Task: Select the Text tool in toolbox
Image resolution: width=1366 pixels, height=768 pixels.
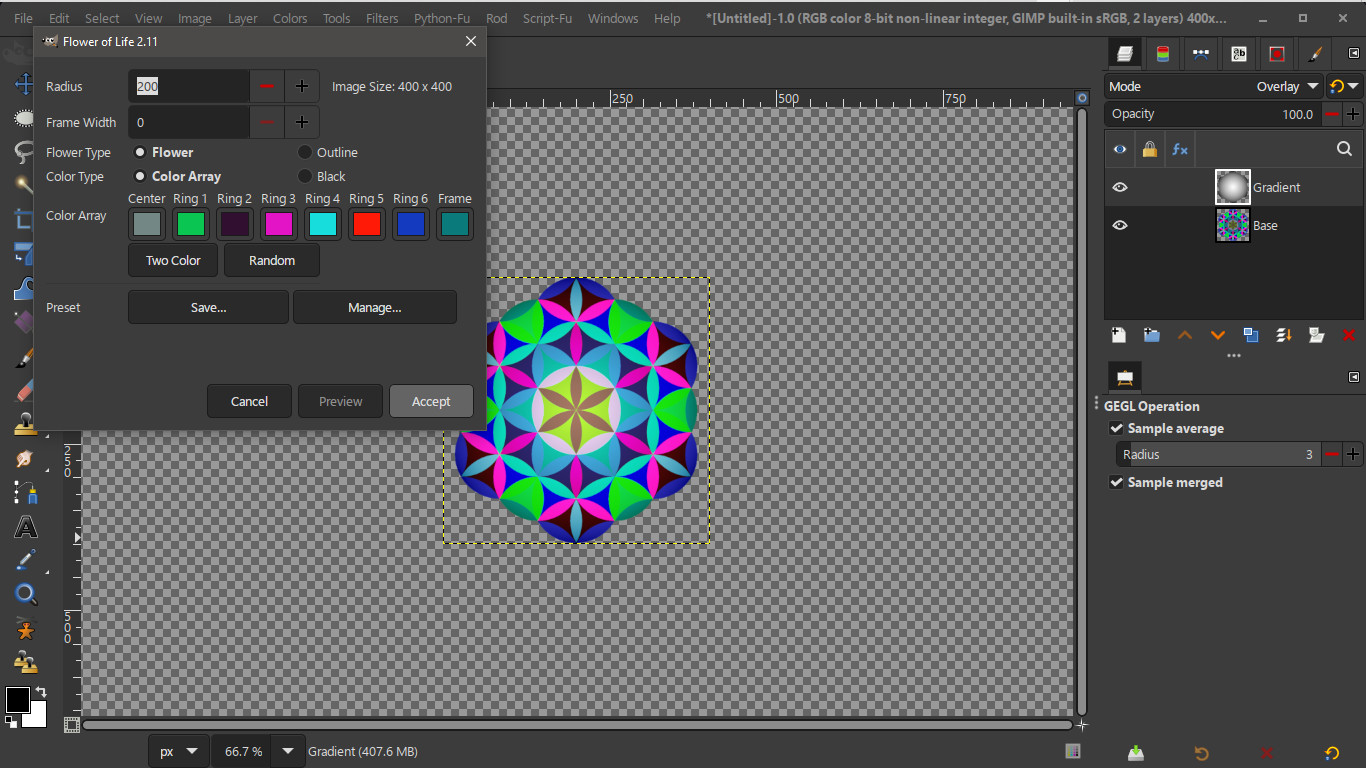Action: tap(25, 527)
